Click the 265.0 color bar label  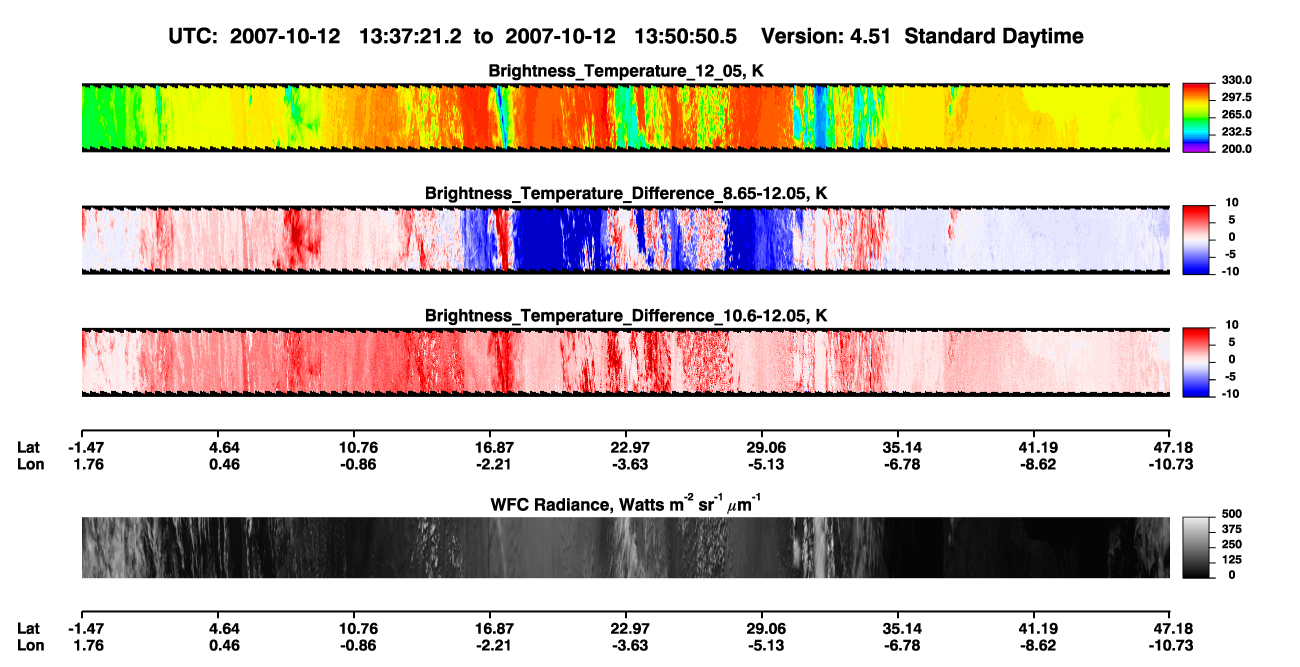tap(1236, 115)
